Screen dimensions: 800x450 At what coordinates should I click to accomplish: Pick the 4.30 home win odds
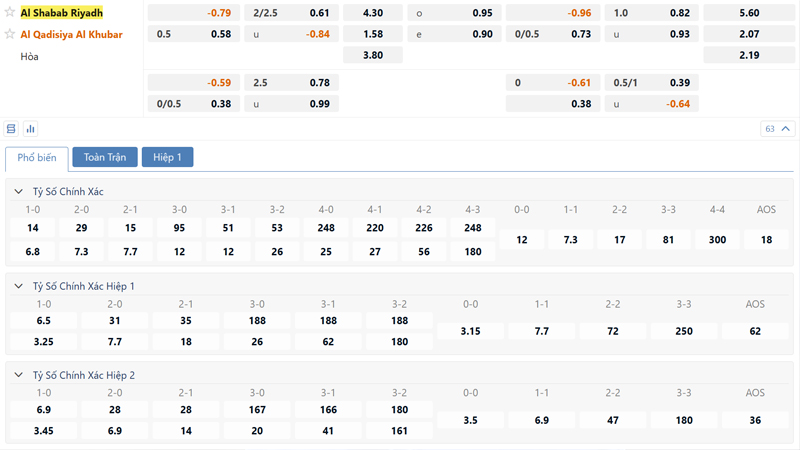click(x=371, y=13)
